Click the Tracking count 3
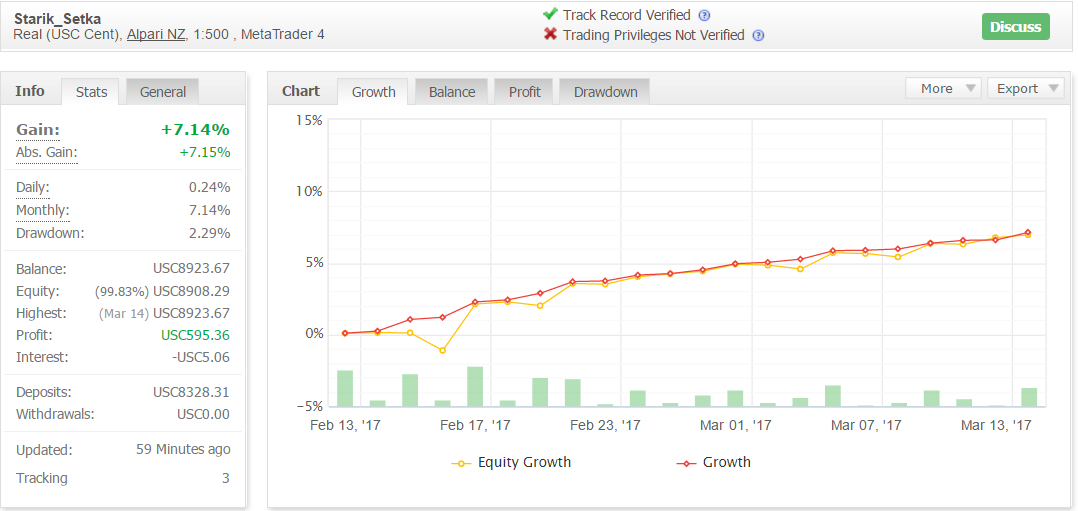This screenshot has height=511, width=1078. (x=226, y=478)
